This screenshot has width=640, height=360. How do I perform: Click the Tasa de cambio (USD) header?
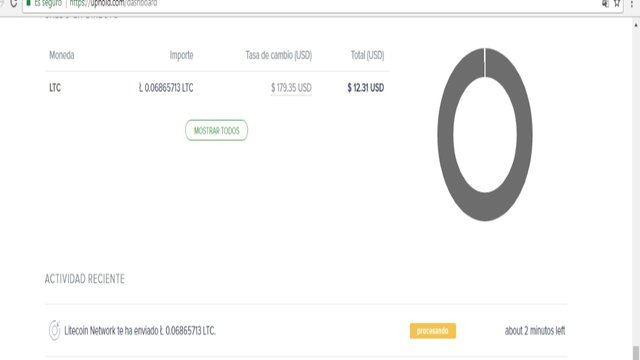pos(279,55)
